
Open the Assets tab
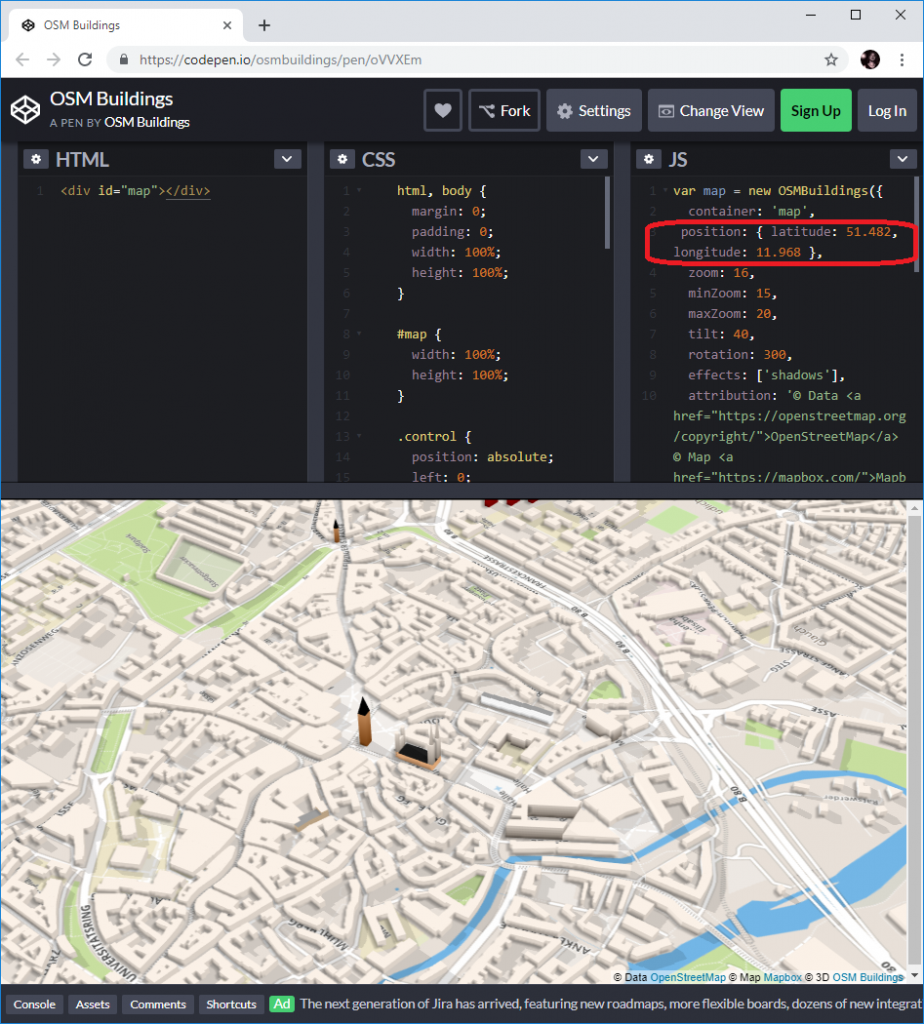click(x=92, y=1004)
